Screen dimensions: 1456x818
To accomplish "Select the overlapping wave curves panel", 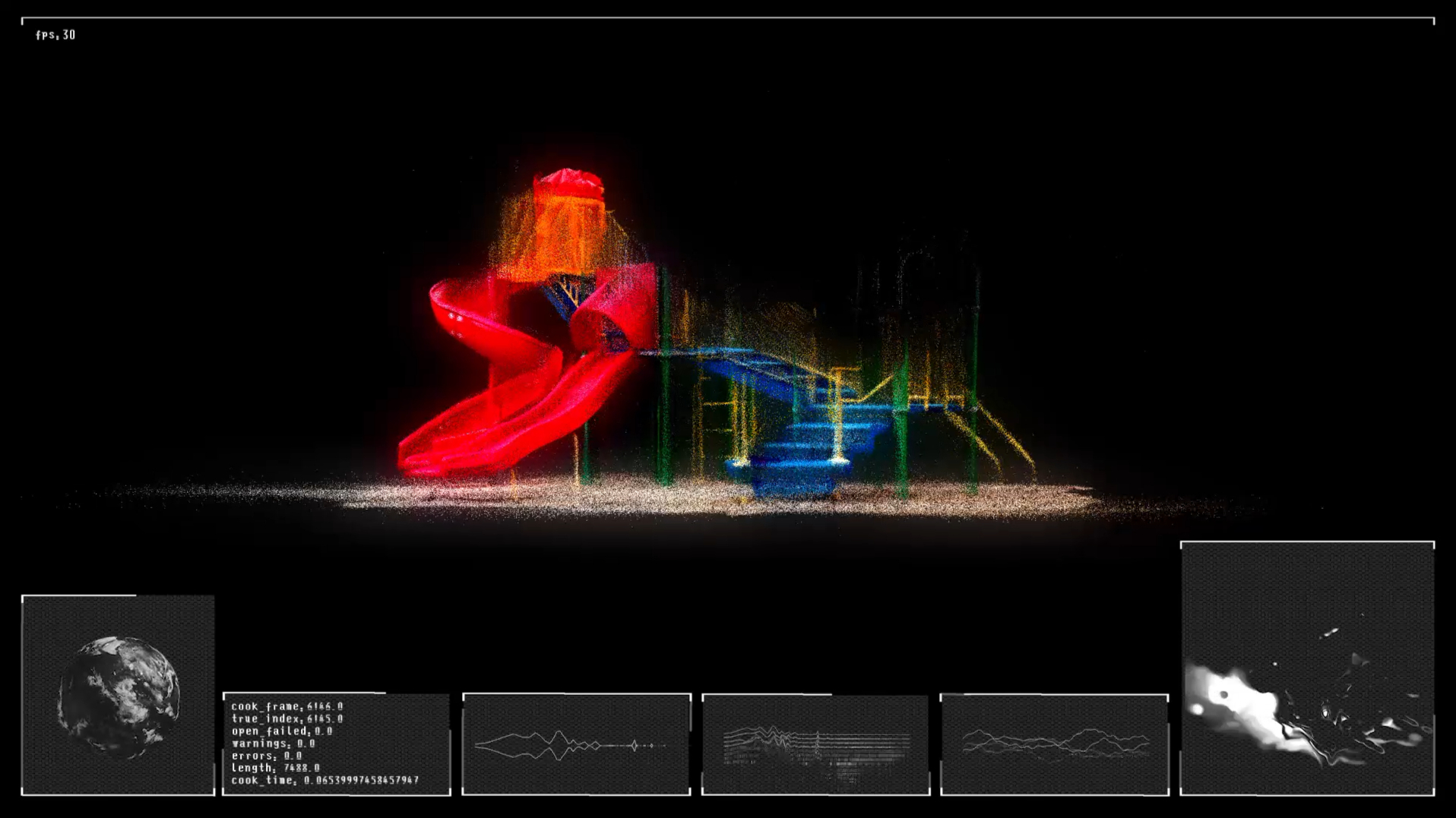I will (x=1055, y=744).
